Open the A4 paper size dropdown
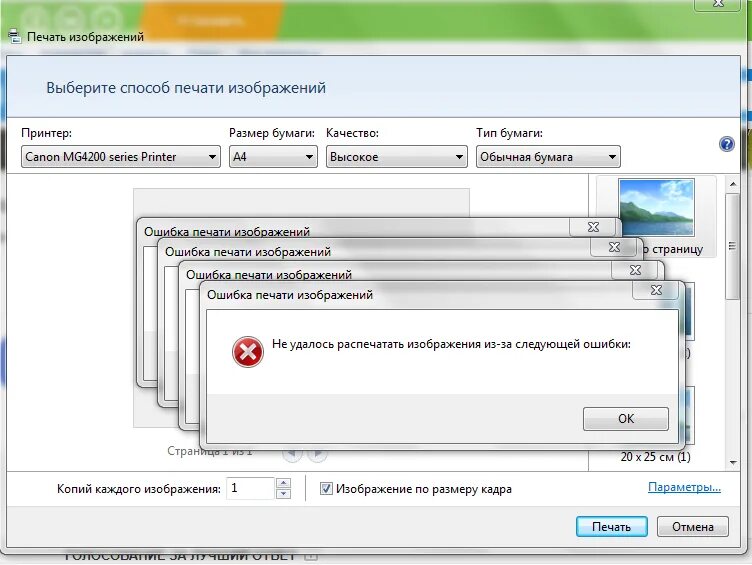 click(x=273, y=157)
